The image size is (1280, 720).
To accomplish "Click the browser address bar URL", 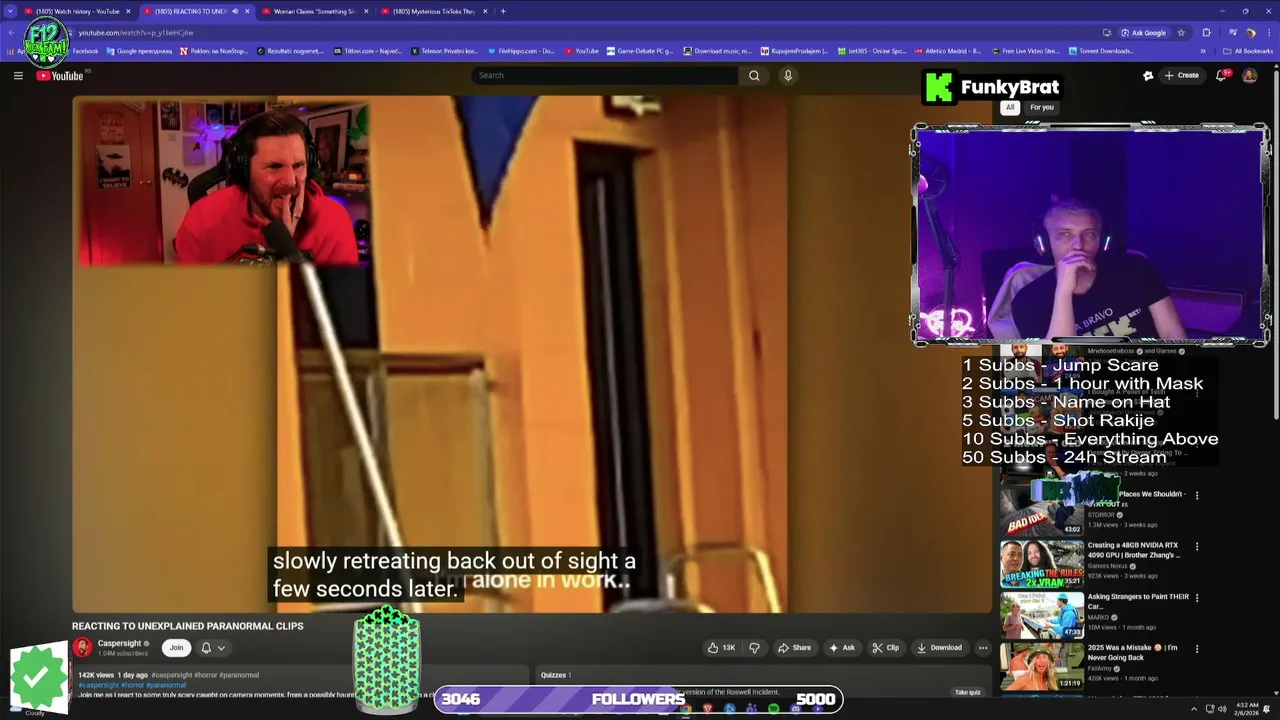I will tap(136, 32).
